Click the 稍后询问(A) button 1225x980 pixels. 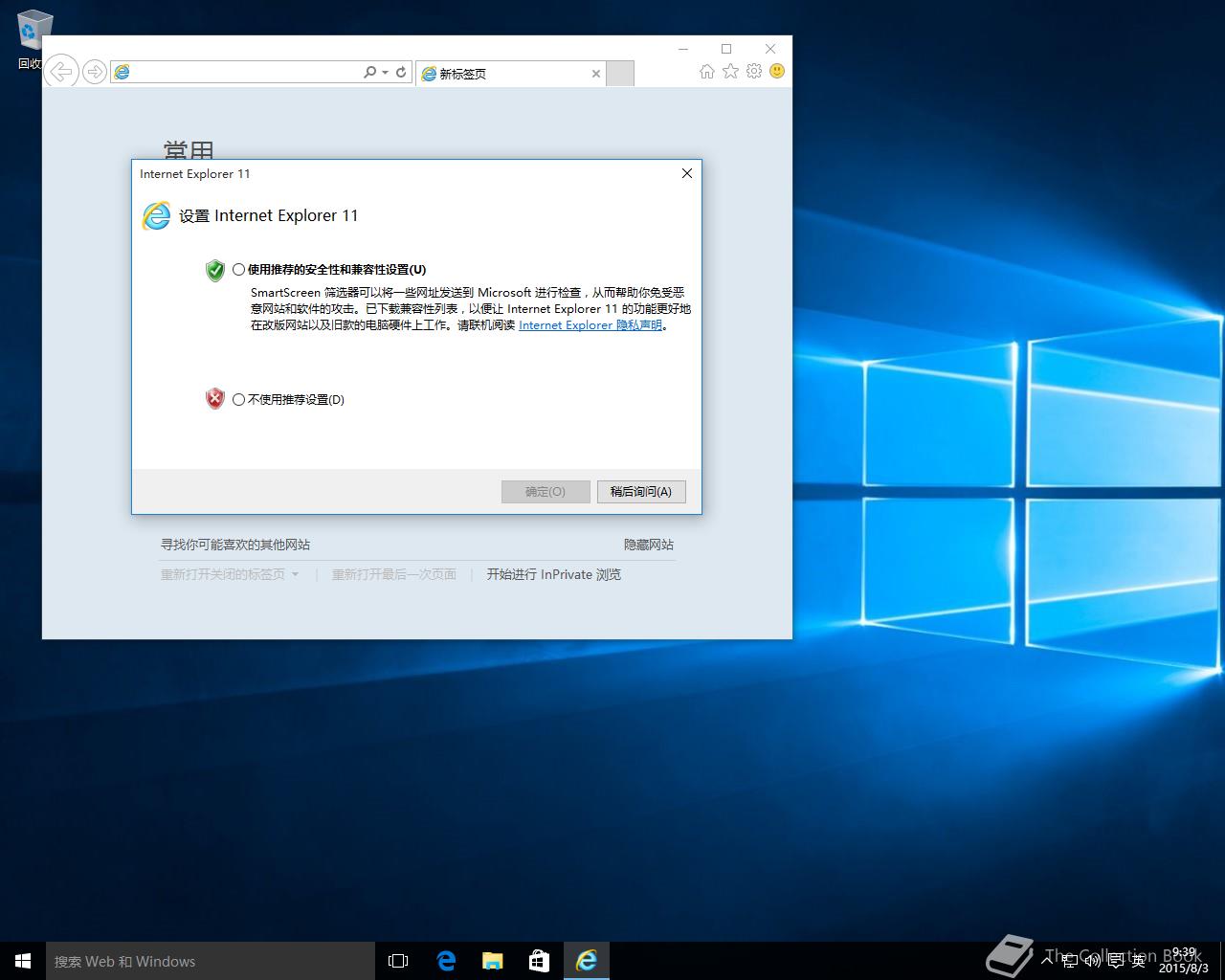tap(640, 492)
